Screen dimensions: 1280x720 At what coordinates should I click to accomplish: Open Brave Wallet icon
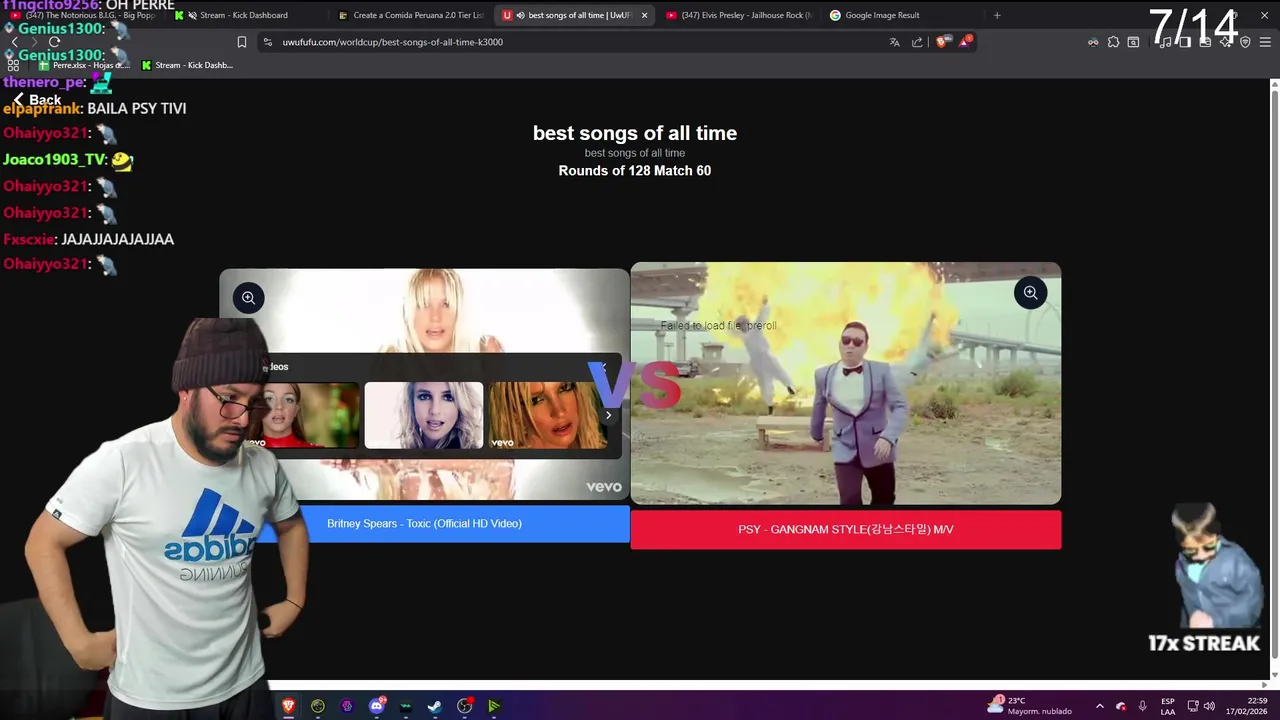1205,42
